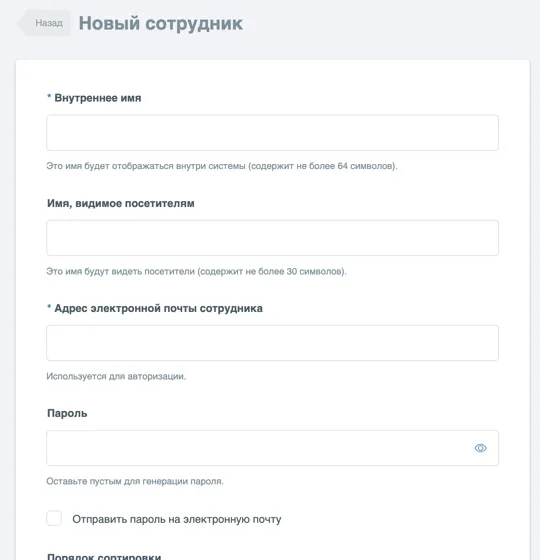
Task: Click the Внутреннее имя input field
Action: 272,133
